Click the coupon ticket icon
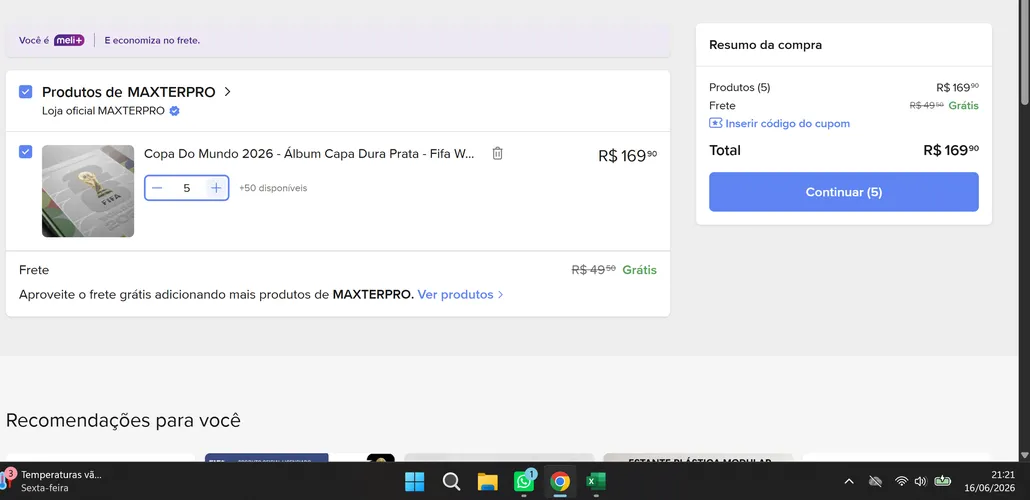The height and width of the screenshot is (500, 1030). [715, 123]
